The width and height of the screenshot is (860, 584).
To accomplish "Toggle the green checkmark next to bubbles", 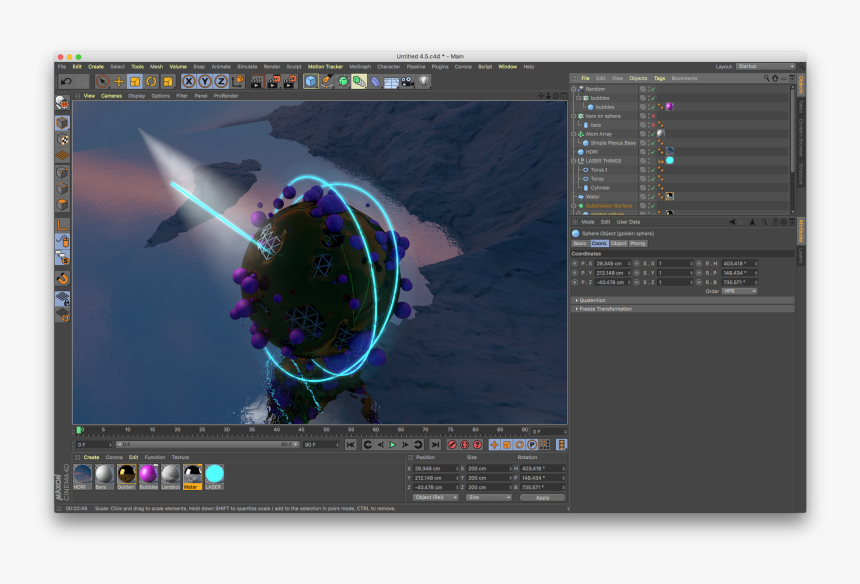I will point(652,98).
